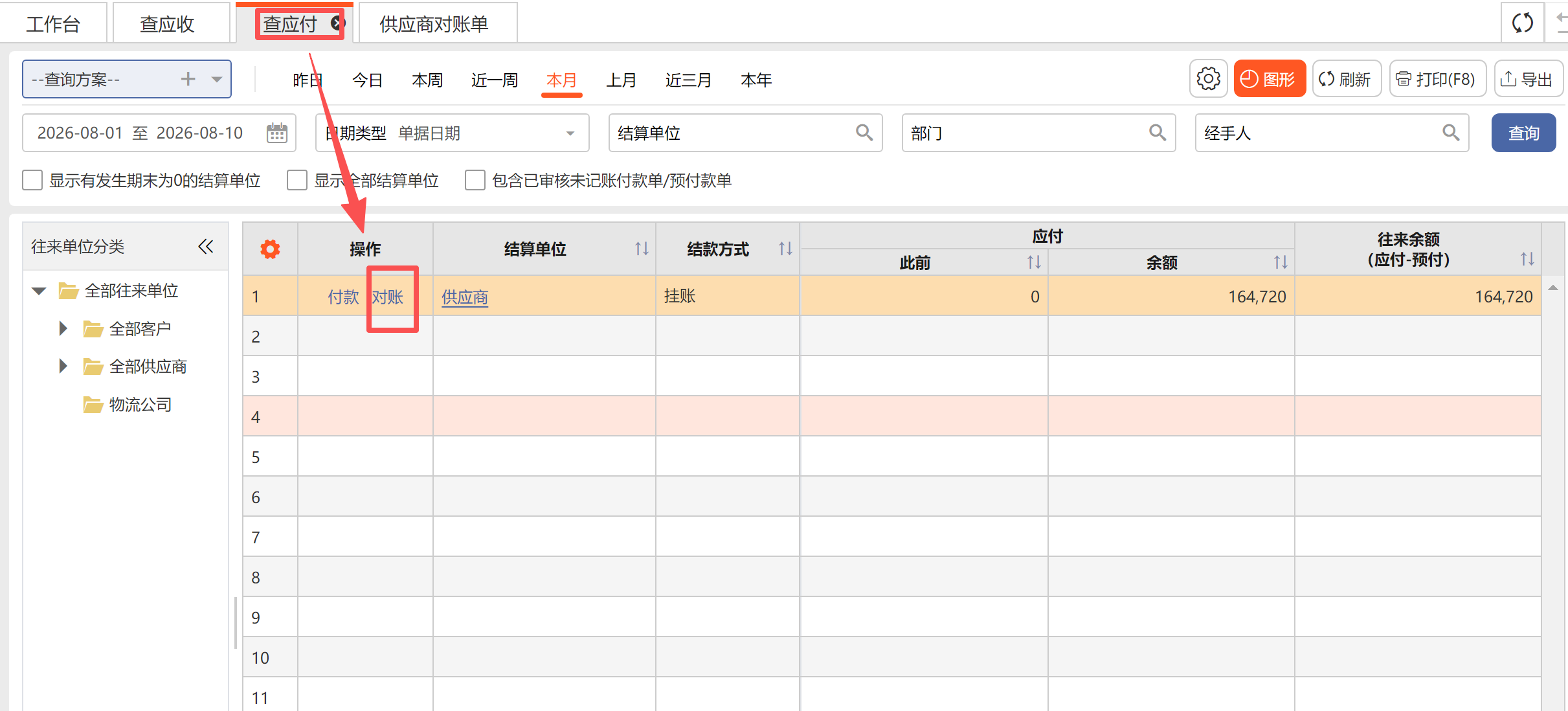Filter by 本月

(x=561, y=80)
